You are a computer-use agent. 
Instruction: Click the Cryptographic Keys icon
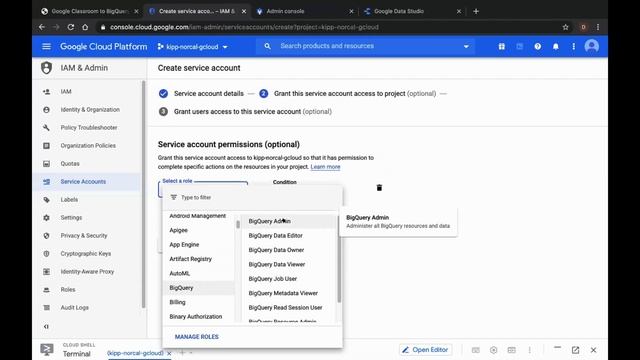pyautogui.click(x=47, y=253)
